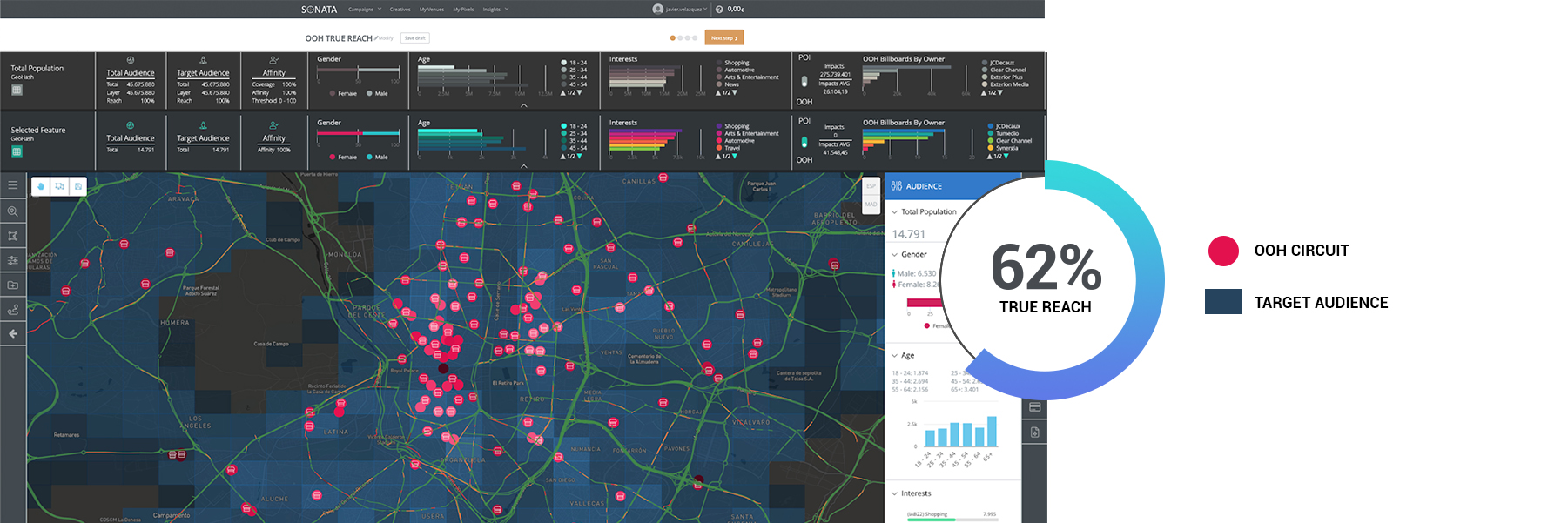
Task: Toggle the Female legend in the Selected Feature Gender chart
Action: (x=343, y=157)
